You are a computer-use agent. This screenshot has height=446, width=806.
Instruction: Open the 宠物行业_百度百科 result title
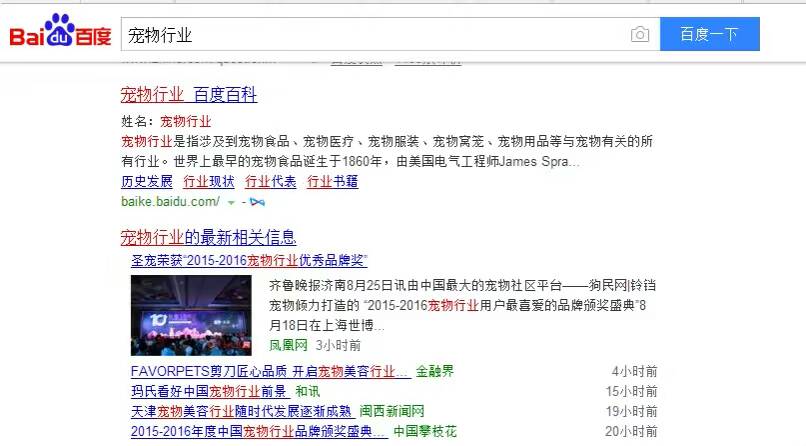[x=189, y=95]
